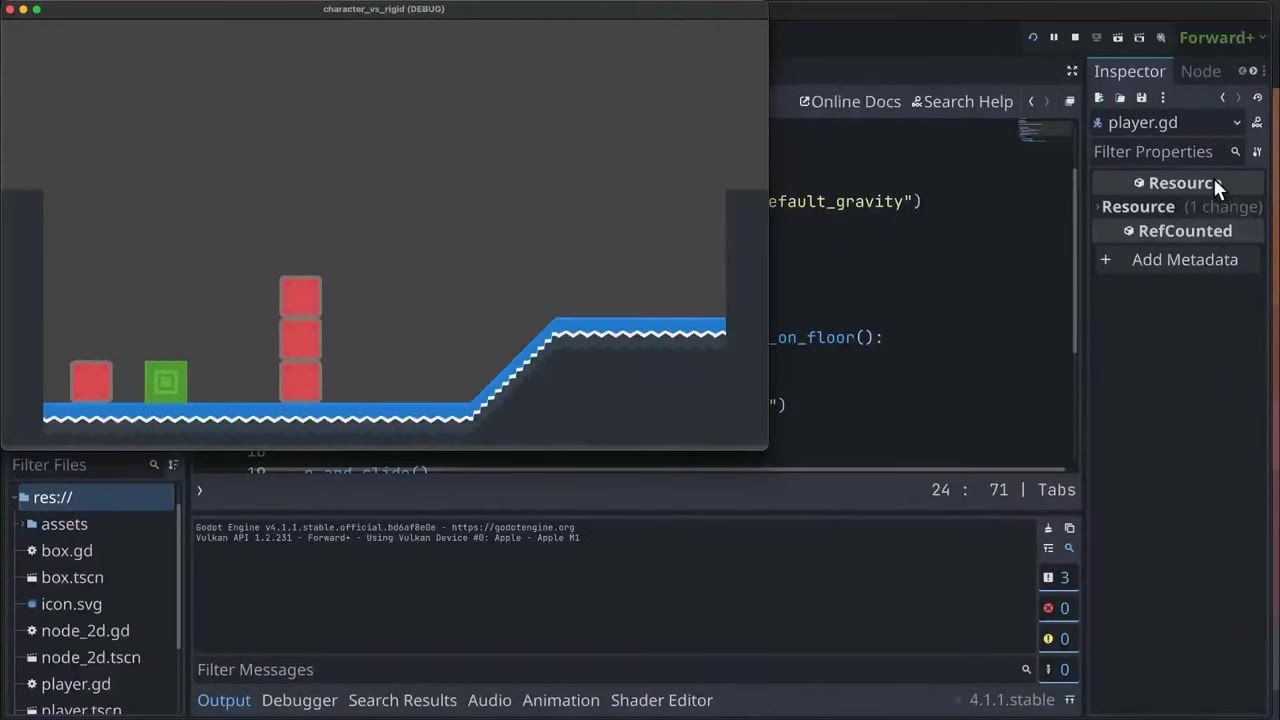Toggle the output search filter

[x=1069, y=548]
